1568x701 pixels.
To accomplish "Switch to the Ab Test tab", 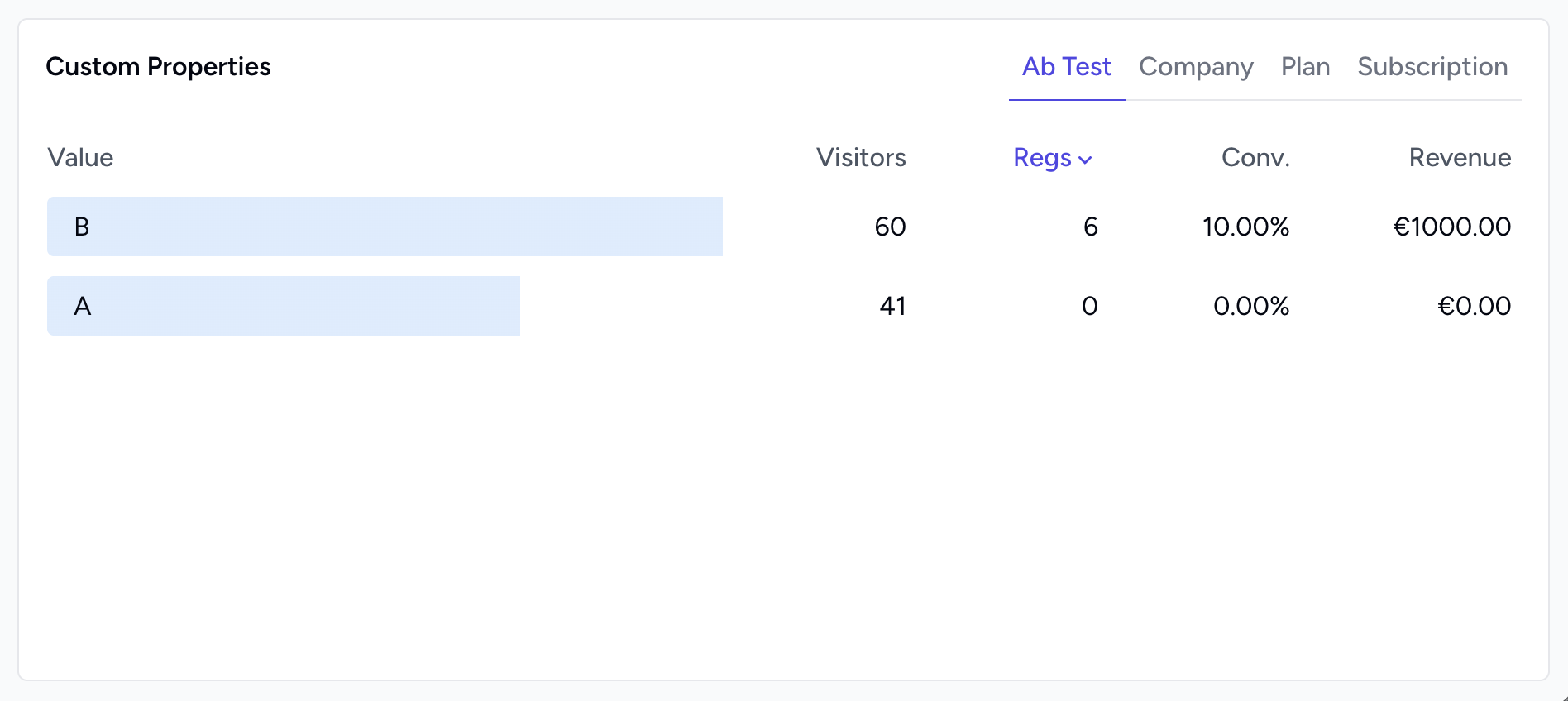I will click(1067, 67).
